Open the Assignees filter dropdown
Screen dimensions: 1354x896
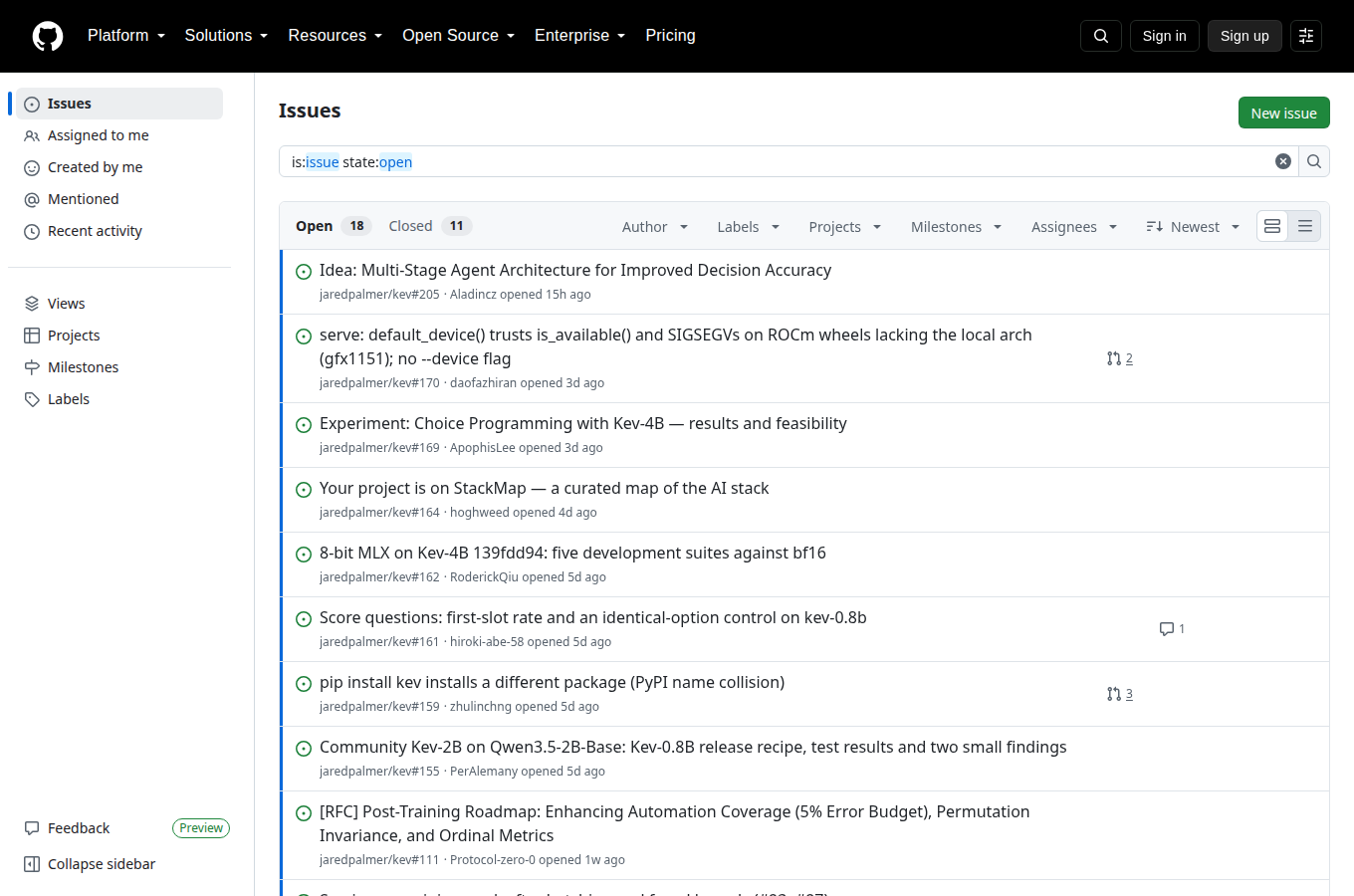(x=1074, y=227)
